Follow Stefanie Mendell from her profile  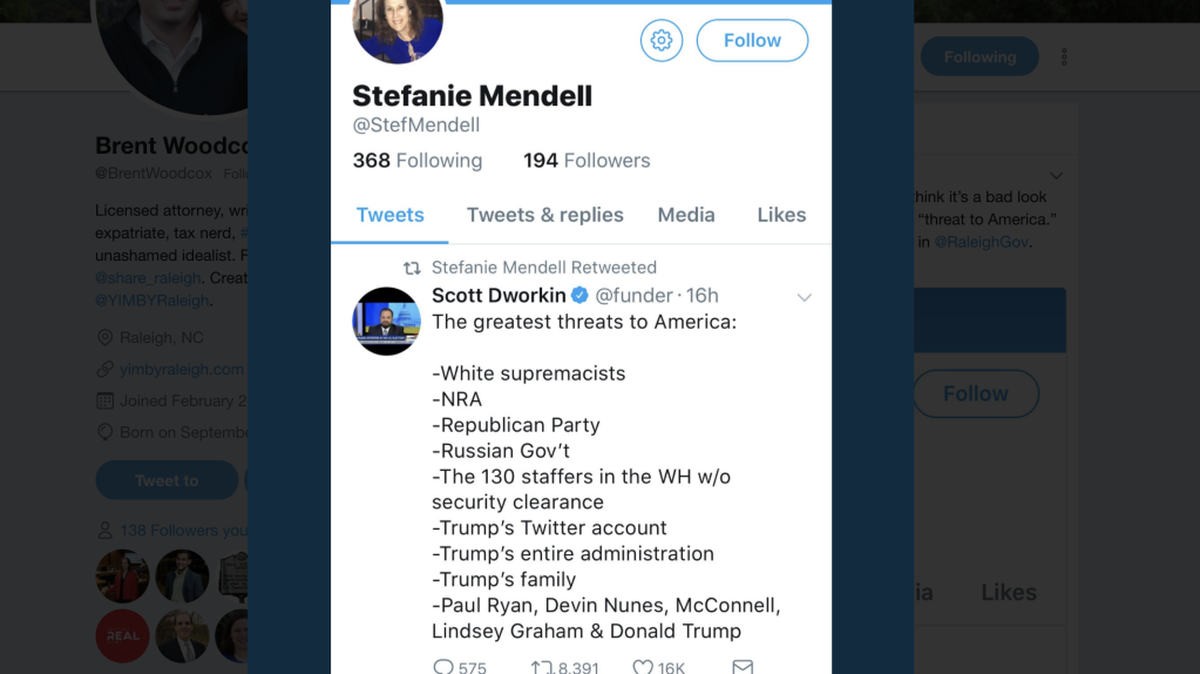coord(752,40)
